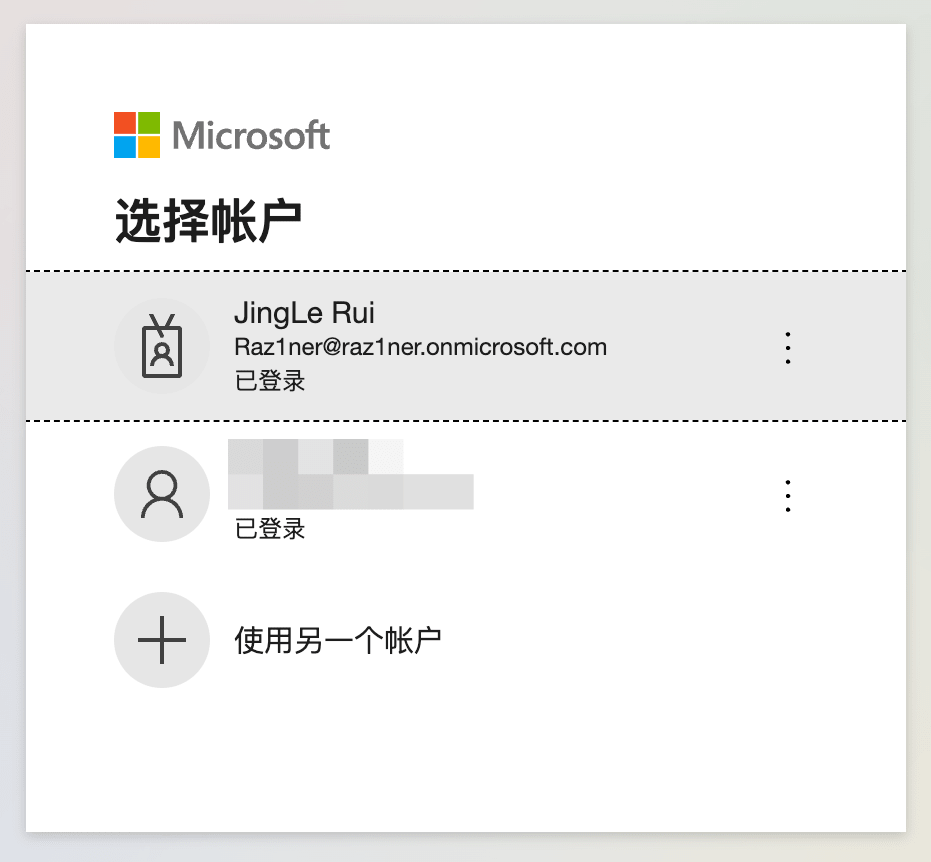Click 已登录 status under the blurred account
The height and width of the screenshot is (862, 931).
pyautogui.click(x=270, y=528)
